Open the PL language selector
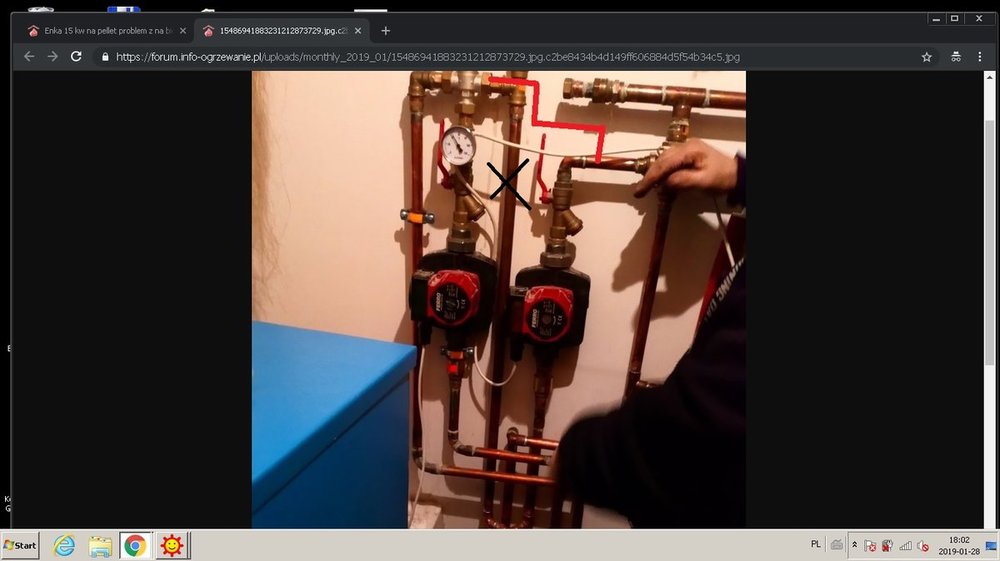This screenshot has width=1000, height=561. click(x=815, y=544)
